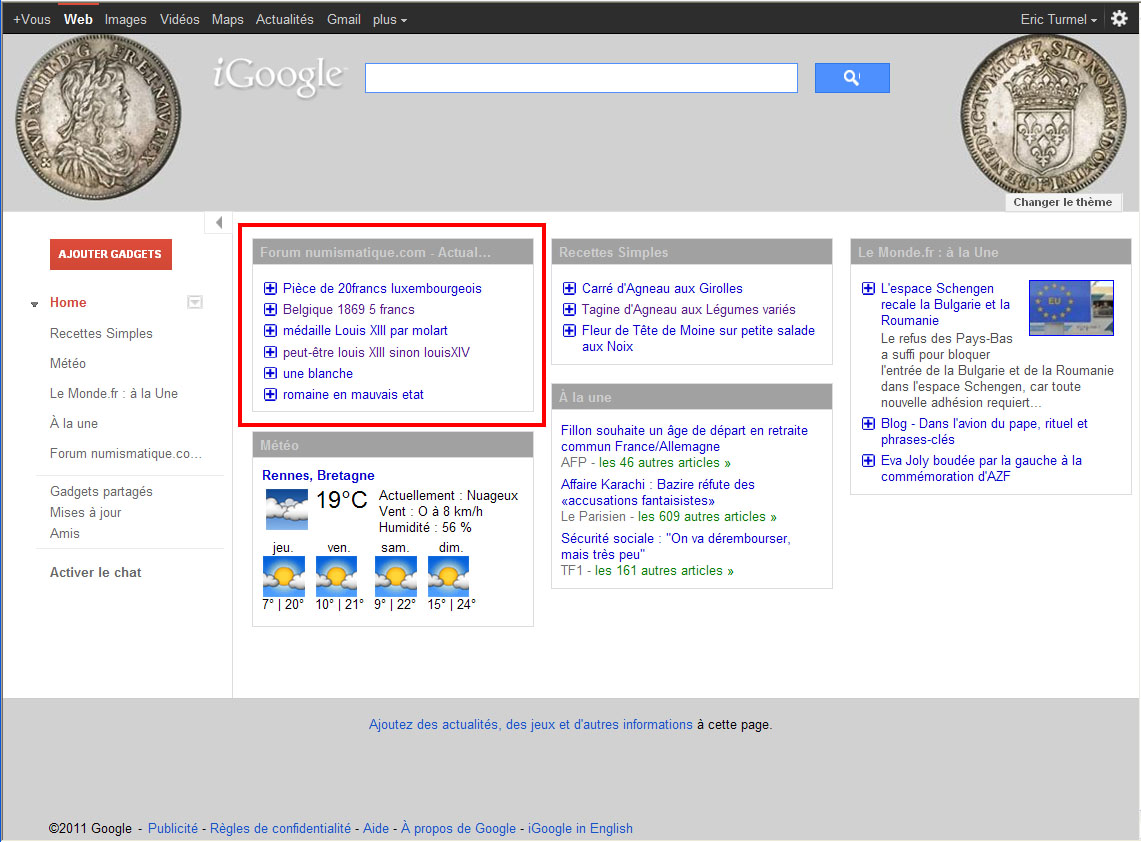Go to Vidéos in the top bar
This screenshot has height=842, width=1141.
(179, 20)
